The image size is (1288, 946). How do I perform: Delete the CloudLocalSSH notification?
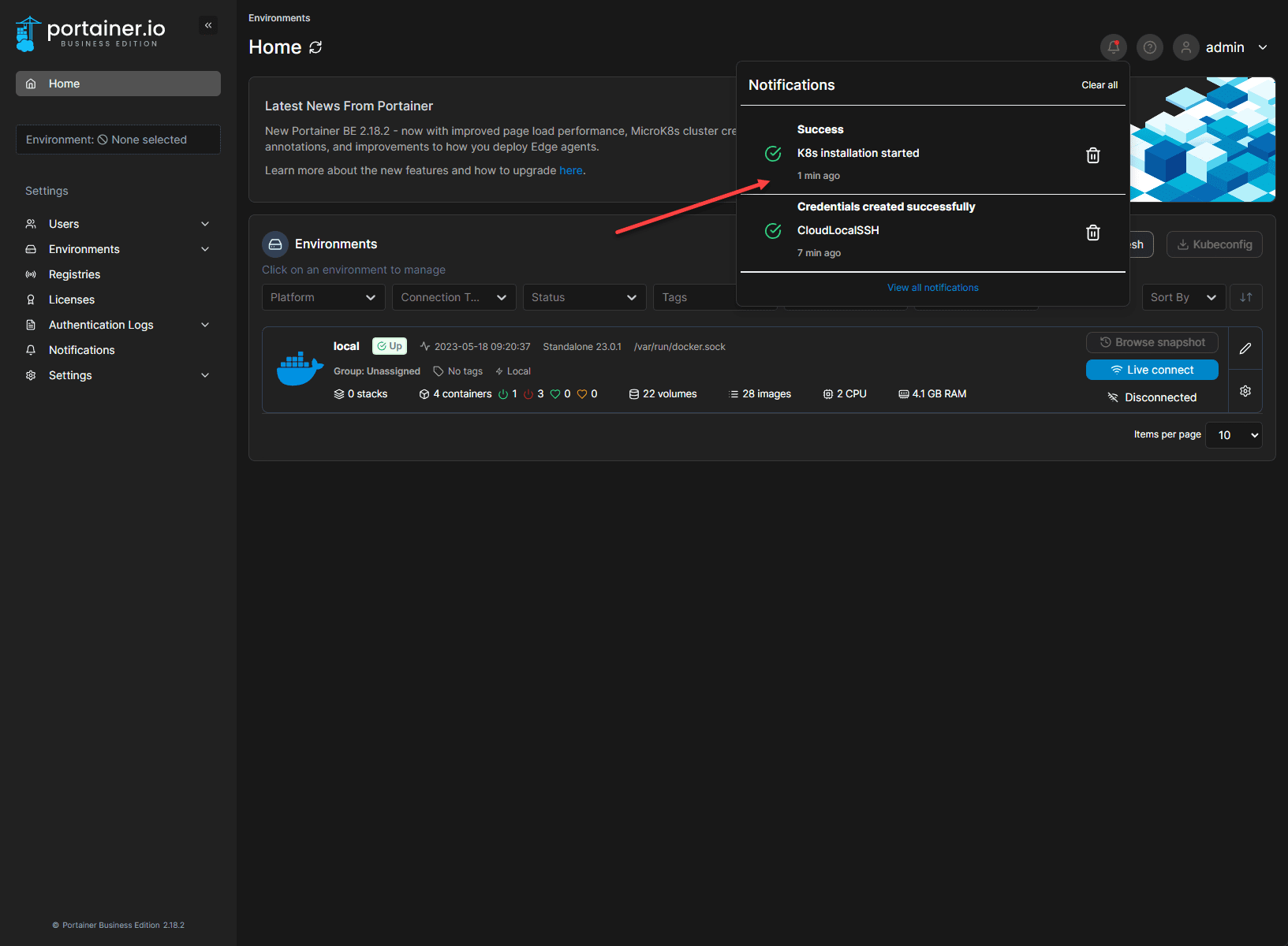pos(1092,233)
